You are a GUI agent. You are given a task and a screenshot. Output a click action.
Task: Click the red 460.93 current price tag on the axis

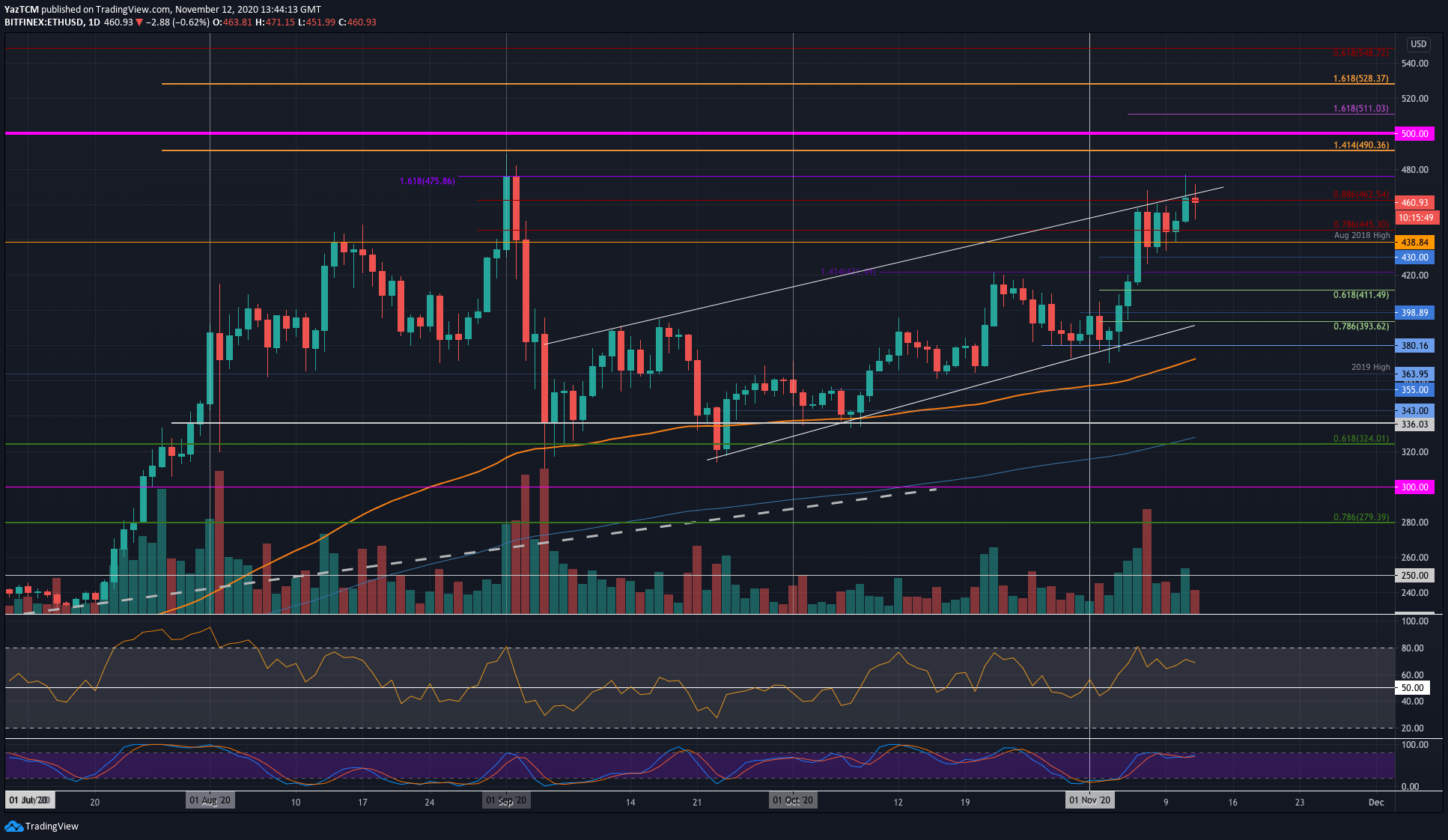1414,203
